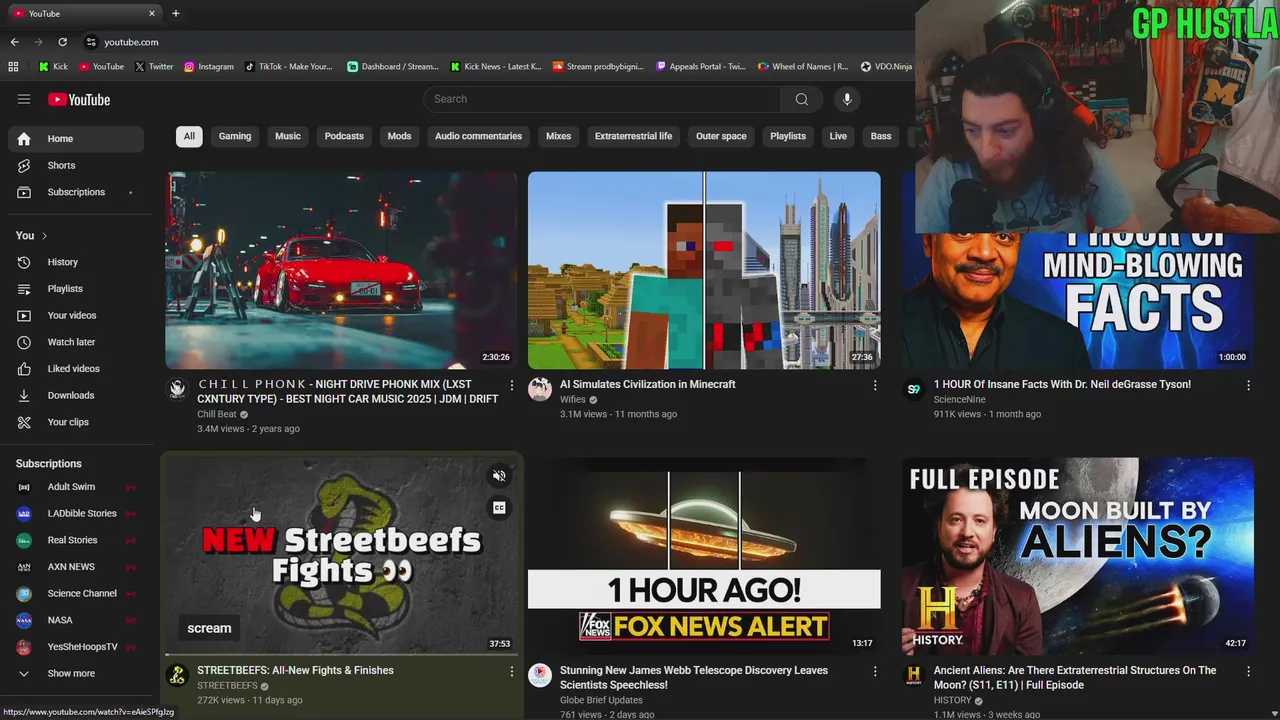
Task: Play the red car phonk thumbnail
Action: point(341,270)
